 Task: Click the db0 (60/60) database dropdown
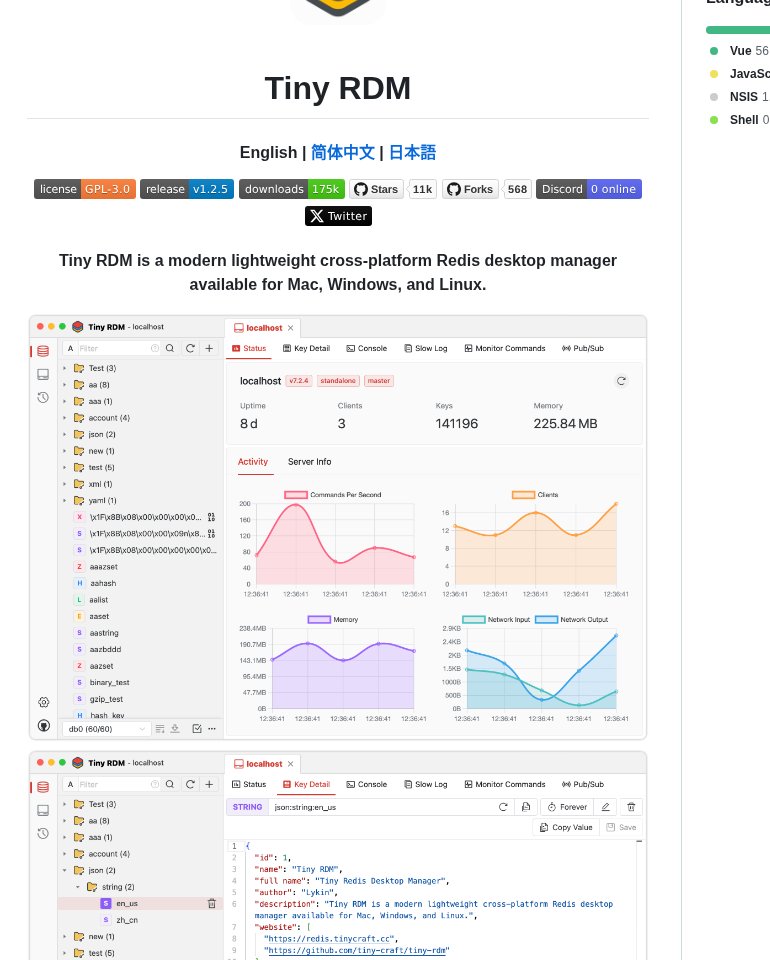tap(105, 729)
